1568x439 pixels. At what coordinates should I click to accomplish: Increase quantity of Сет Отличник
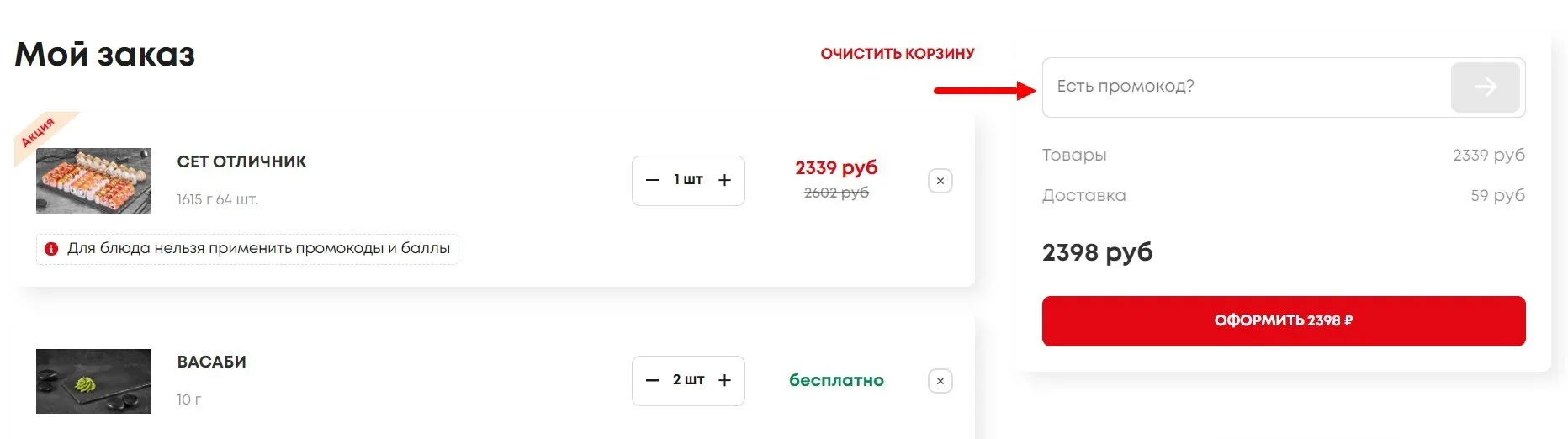pyautogui.click(x=724, y=180)
